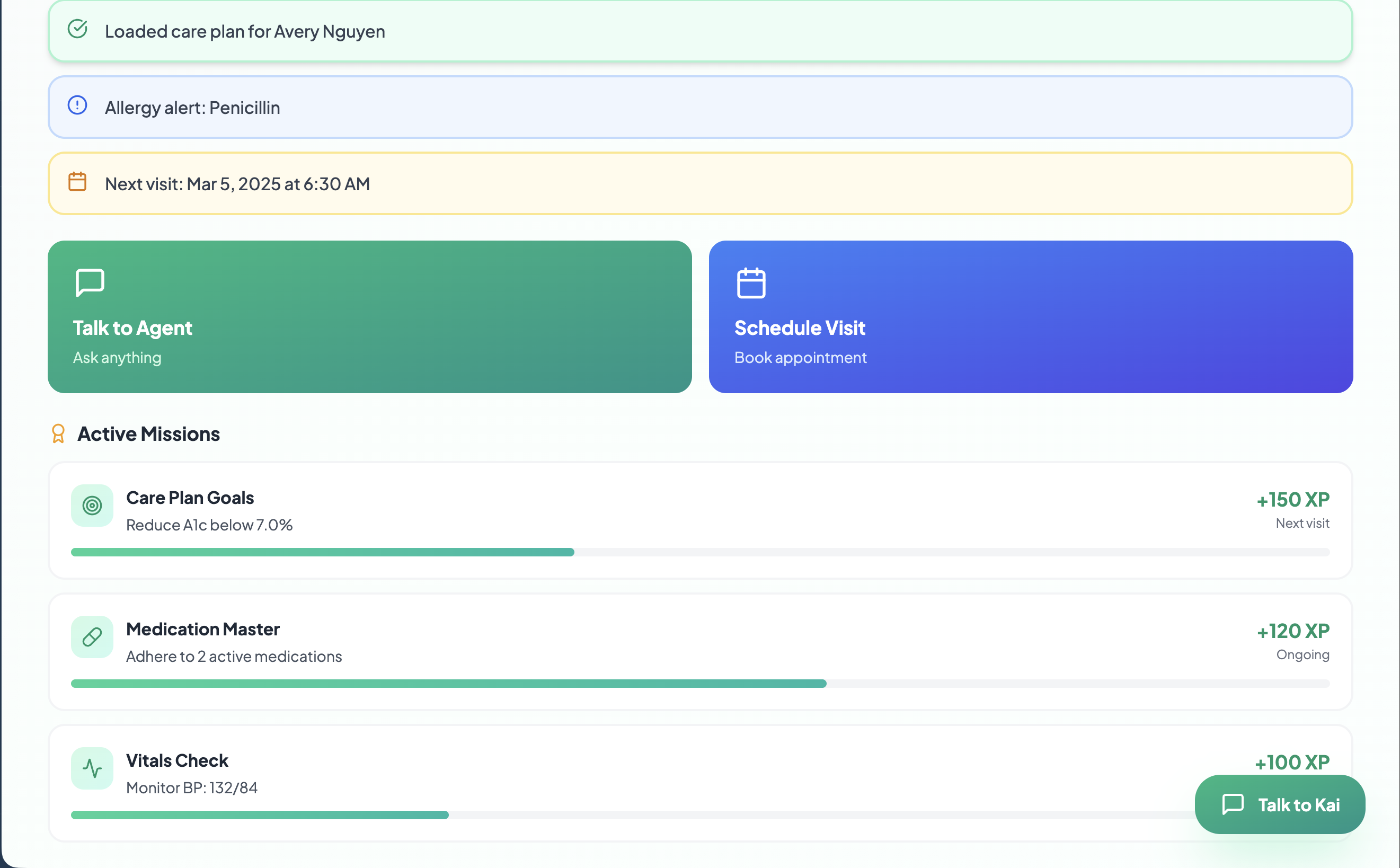Image resolution: width=1400 pixels, height=868 pixels.
Task: Click the target icon for Care Plan Goals
Action: (x=92, y=506)
